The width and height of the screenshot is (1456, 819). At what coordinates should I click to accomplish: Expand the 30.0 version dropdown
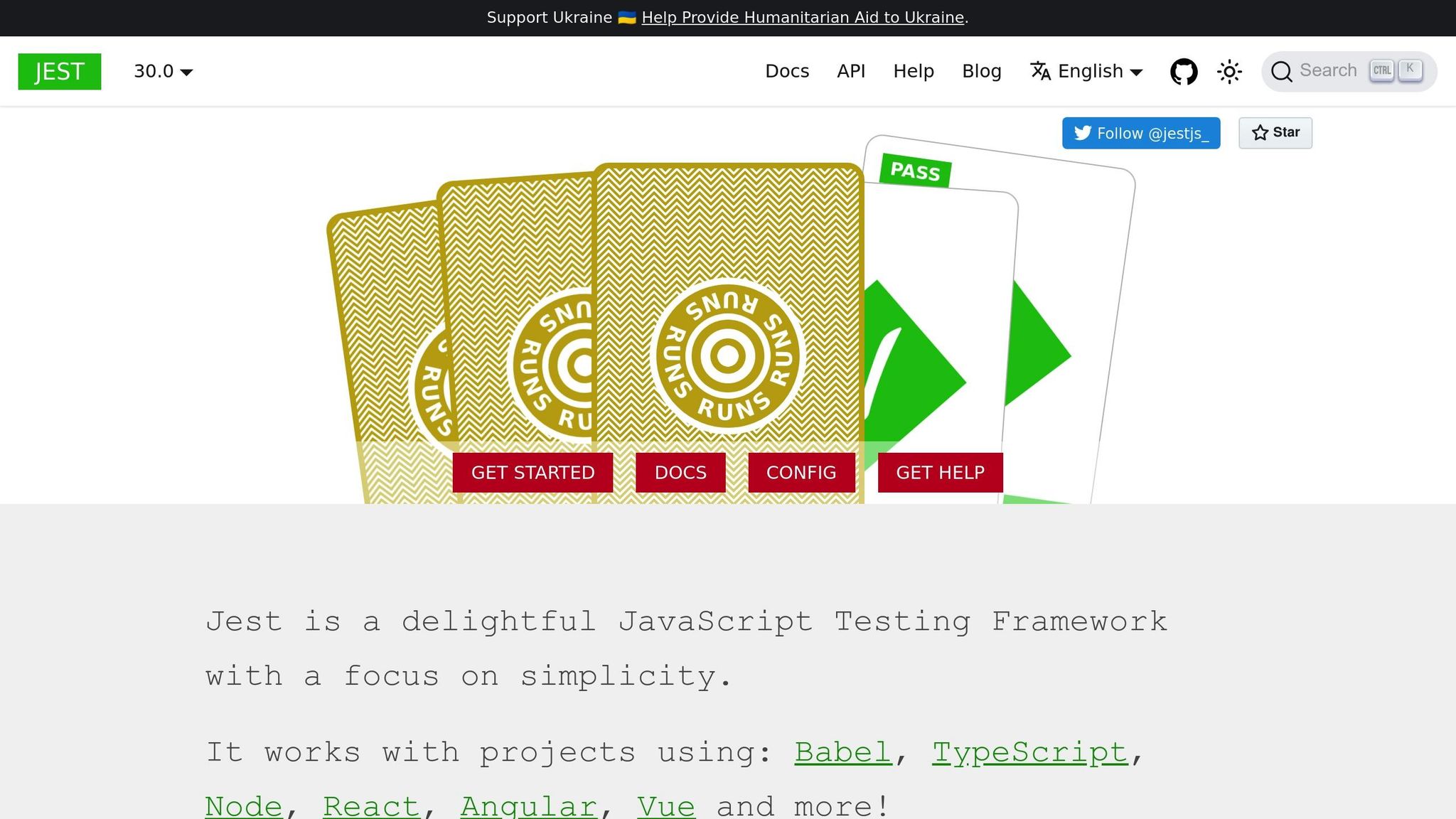pos(164,71)
